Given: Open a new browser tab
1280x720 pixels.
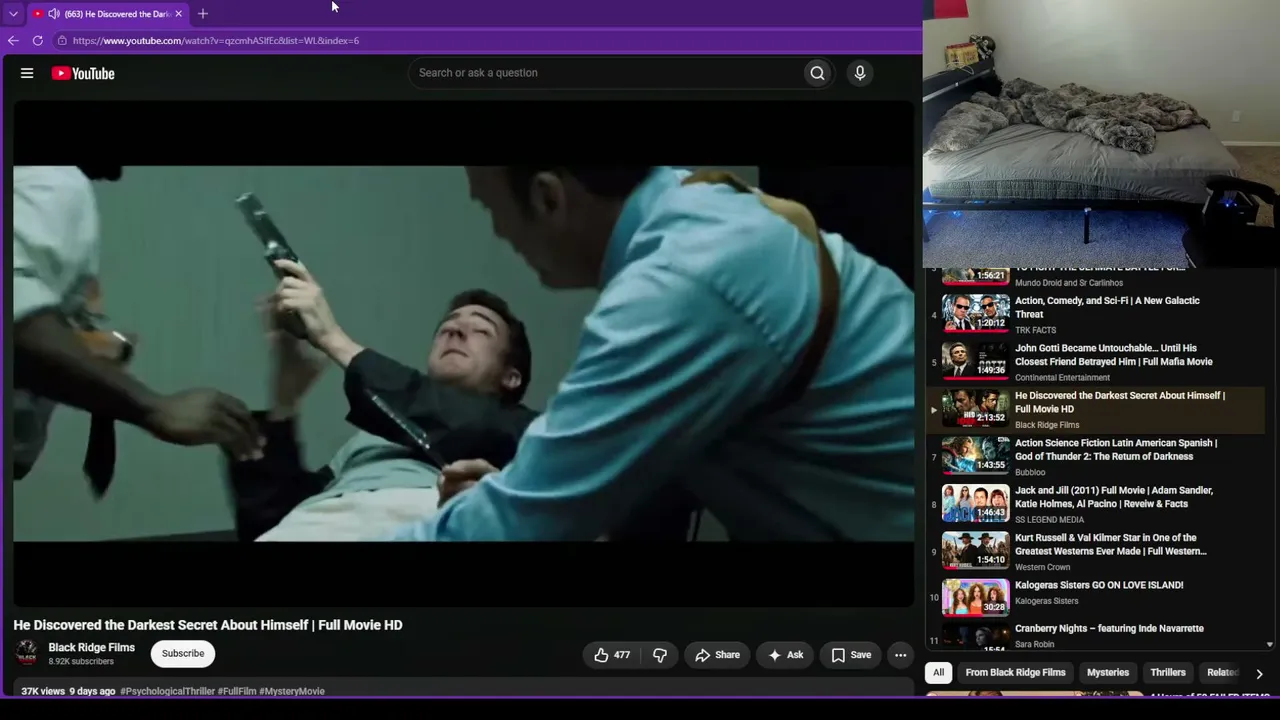Looking at the screenshot, I should pyautogui.click(x=203, y=14).
